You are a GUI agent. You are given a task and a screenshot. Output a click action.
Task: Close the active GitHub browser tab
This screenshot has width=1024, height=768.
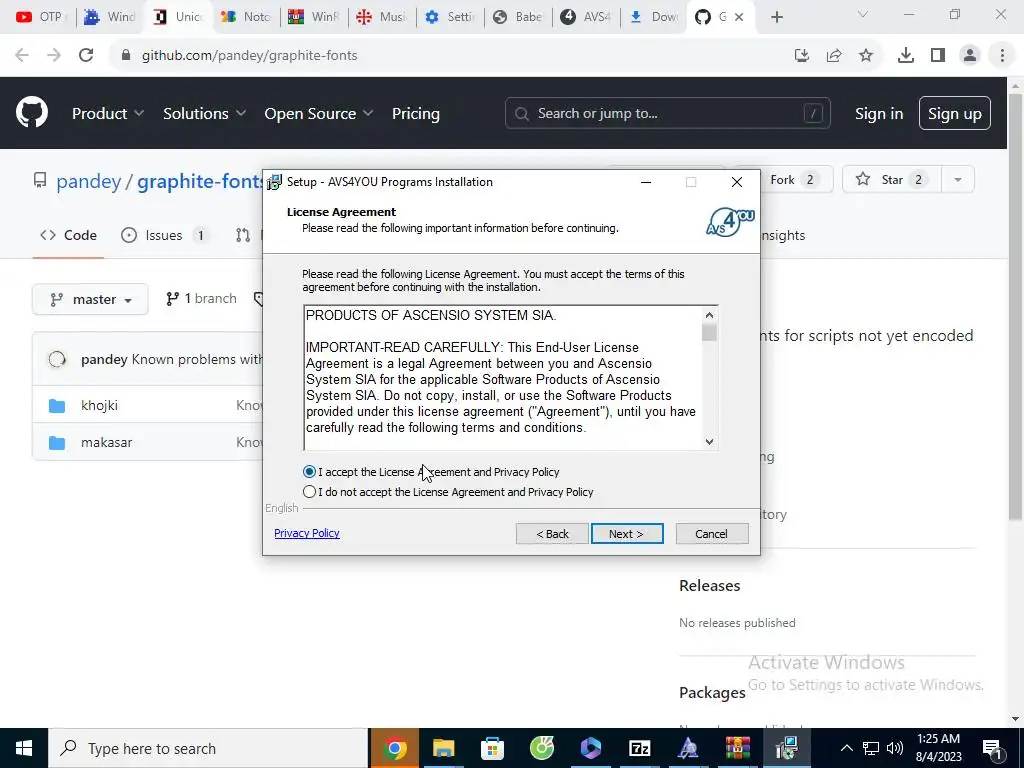pos(739,17)
